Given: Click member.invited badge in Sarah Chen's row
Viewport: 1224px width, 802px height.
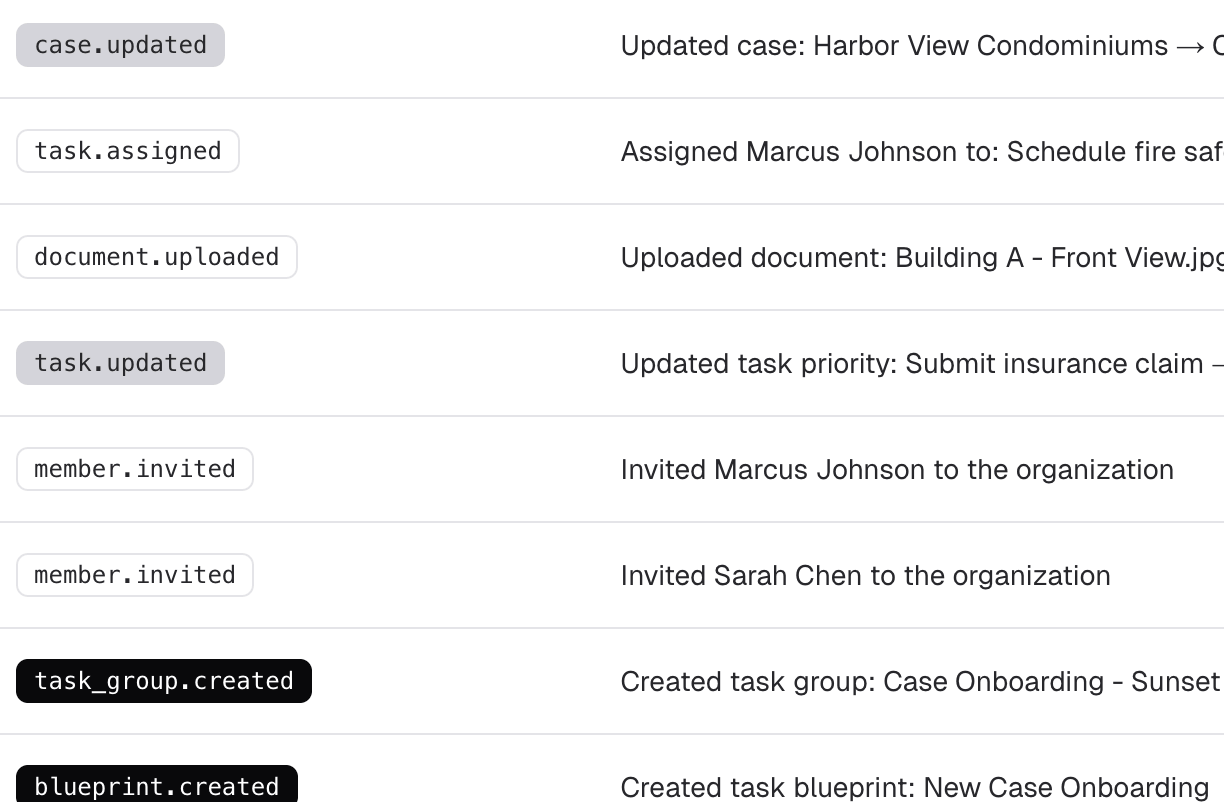Looking at the screenshot, I should coord(134,575).
